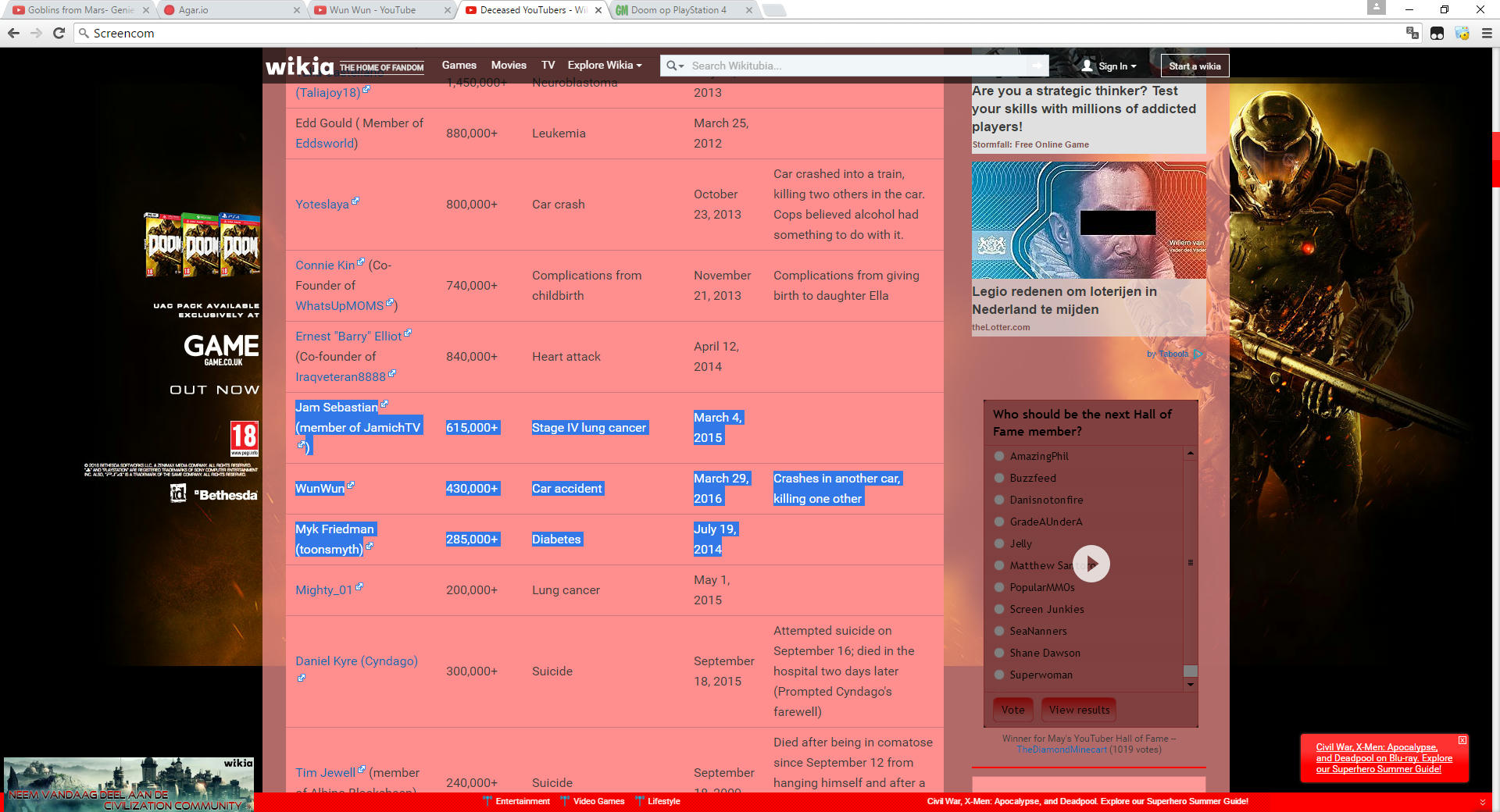Select Shane Dawson in the poll
Screen dimensions: 1500x812
[999, 653]
